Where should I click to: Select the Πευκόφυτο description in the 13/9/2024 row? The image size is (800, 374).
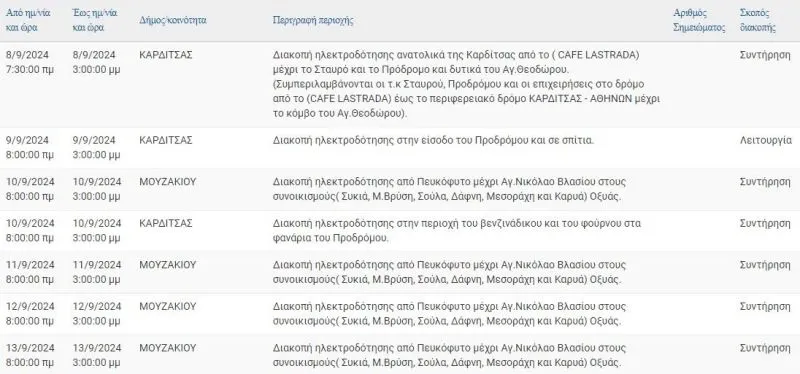[449, 355]
